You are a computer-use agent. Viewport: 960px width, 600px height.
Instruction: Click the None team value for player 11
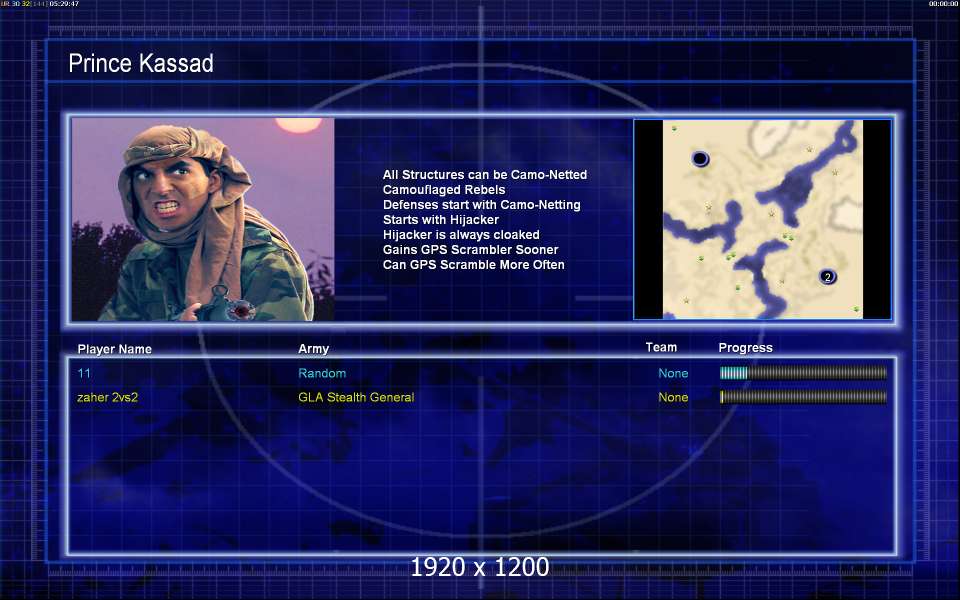coord(673,373)
